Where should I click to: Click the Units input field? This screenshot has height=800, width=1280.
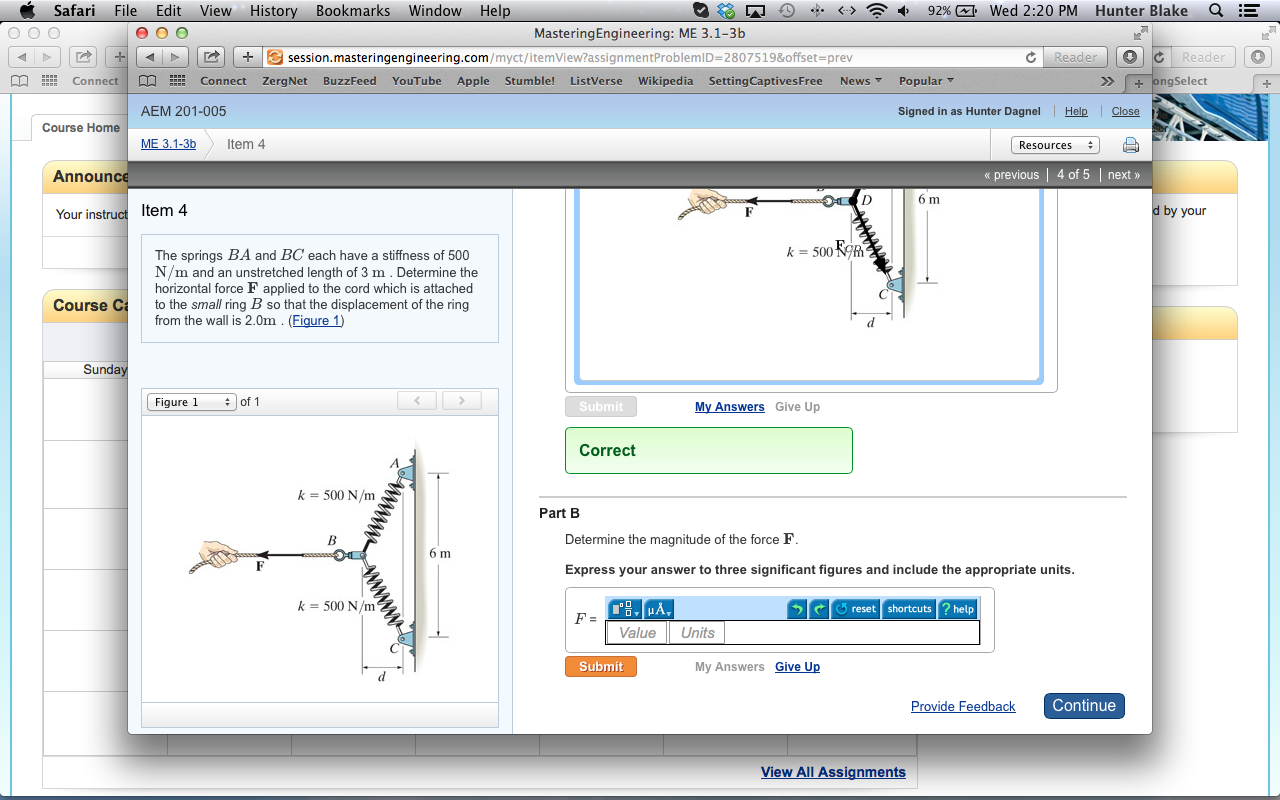tap(697, 633)
